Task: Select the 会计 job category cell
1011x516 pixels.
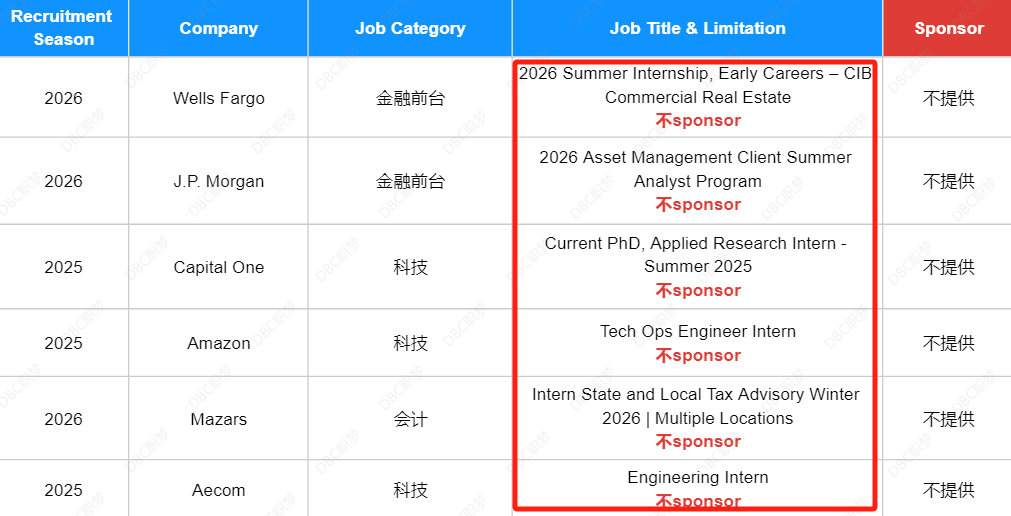Action: click(410, 419)
